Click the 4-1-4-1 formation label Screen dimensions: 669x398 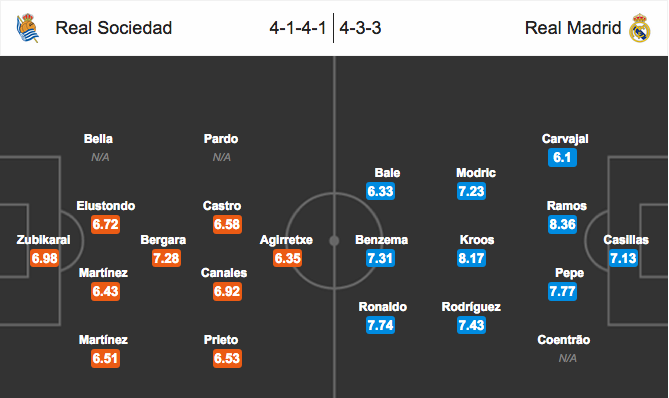[297, 28]
